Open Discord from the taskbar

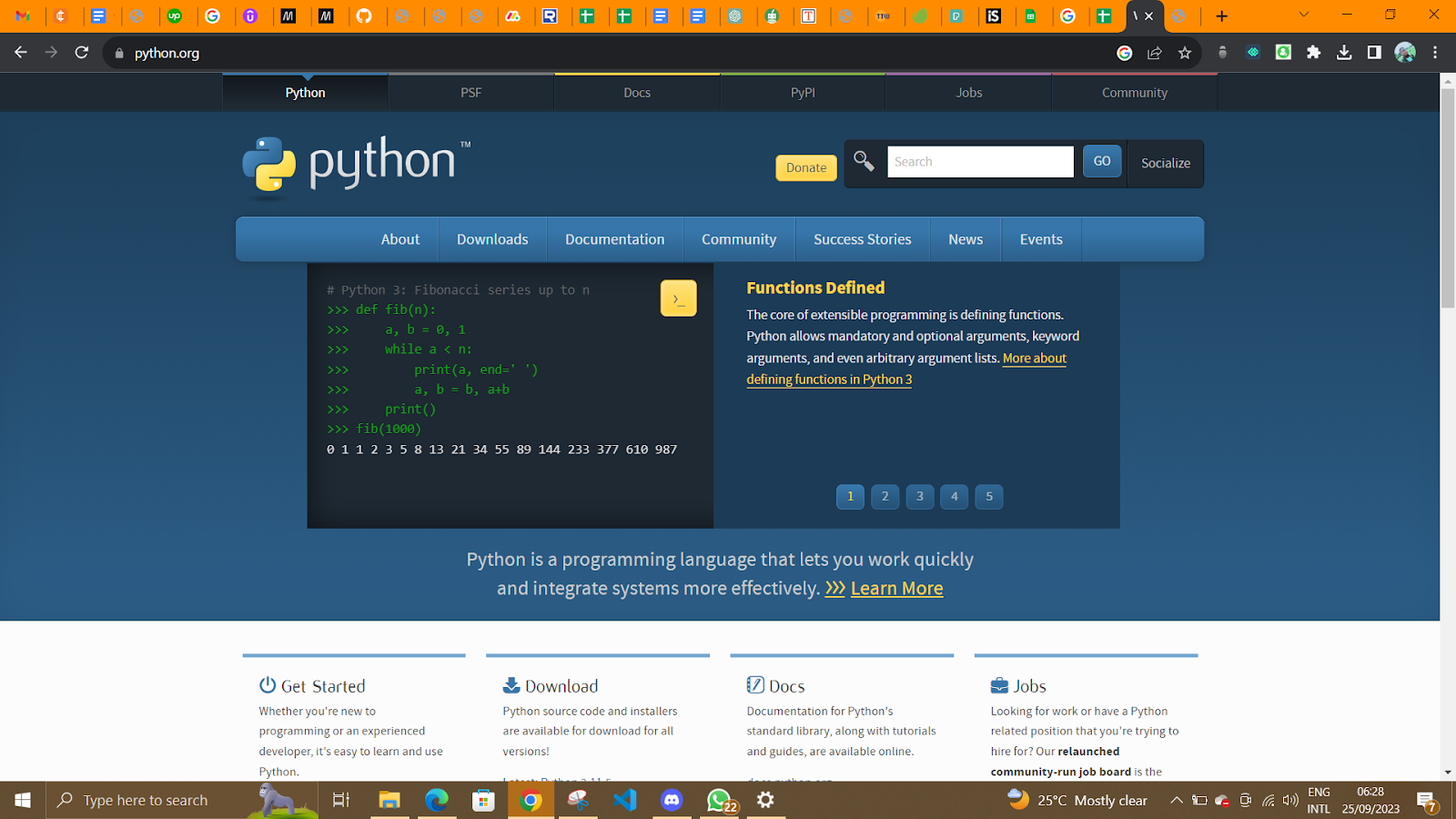(x=672, y=800)
